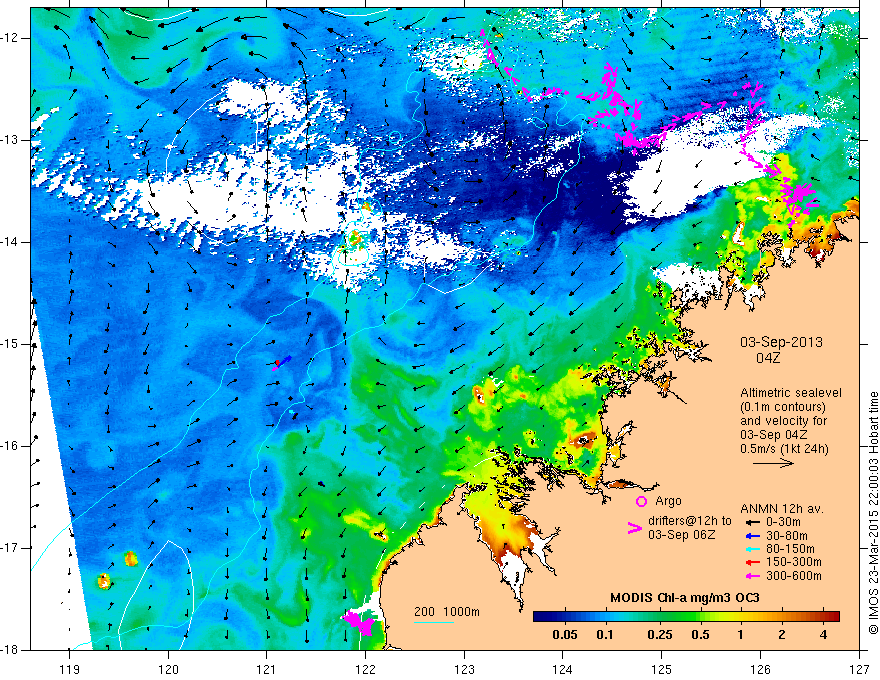Screen dimensions: 880x680
Task: Click the 0.5m/s velocity scale arrow
Action: tap(773, 463)
